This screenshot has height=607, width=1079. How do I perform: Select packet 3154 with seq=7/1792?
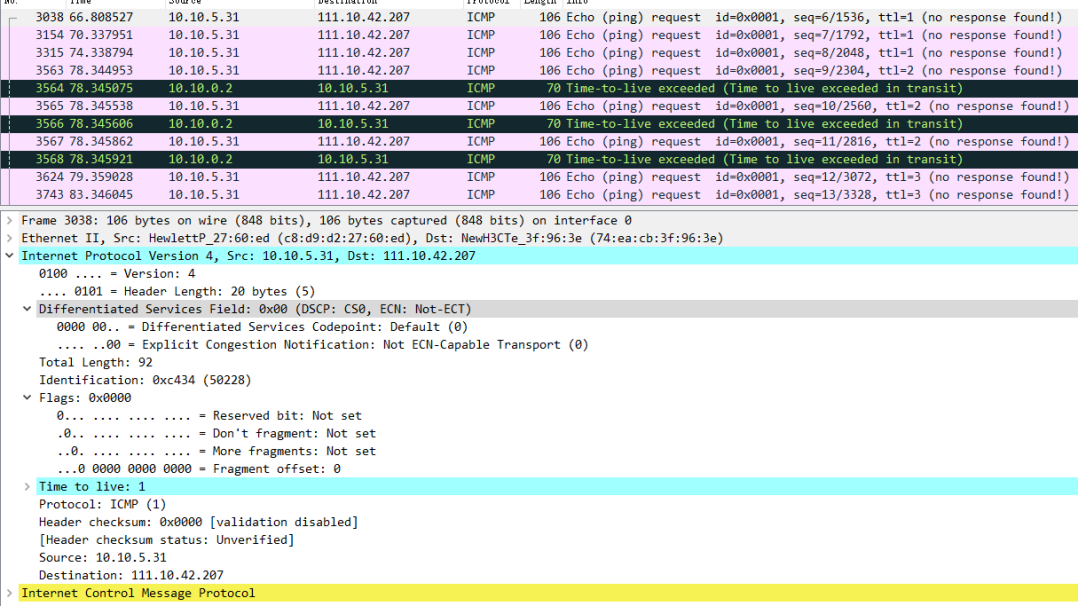[x=540, y=35]
